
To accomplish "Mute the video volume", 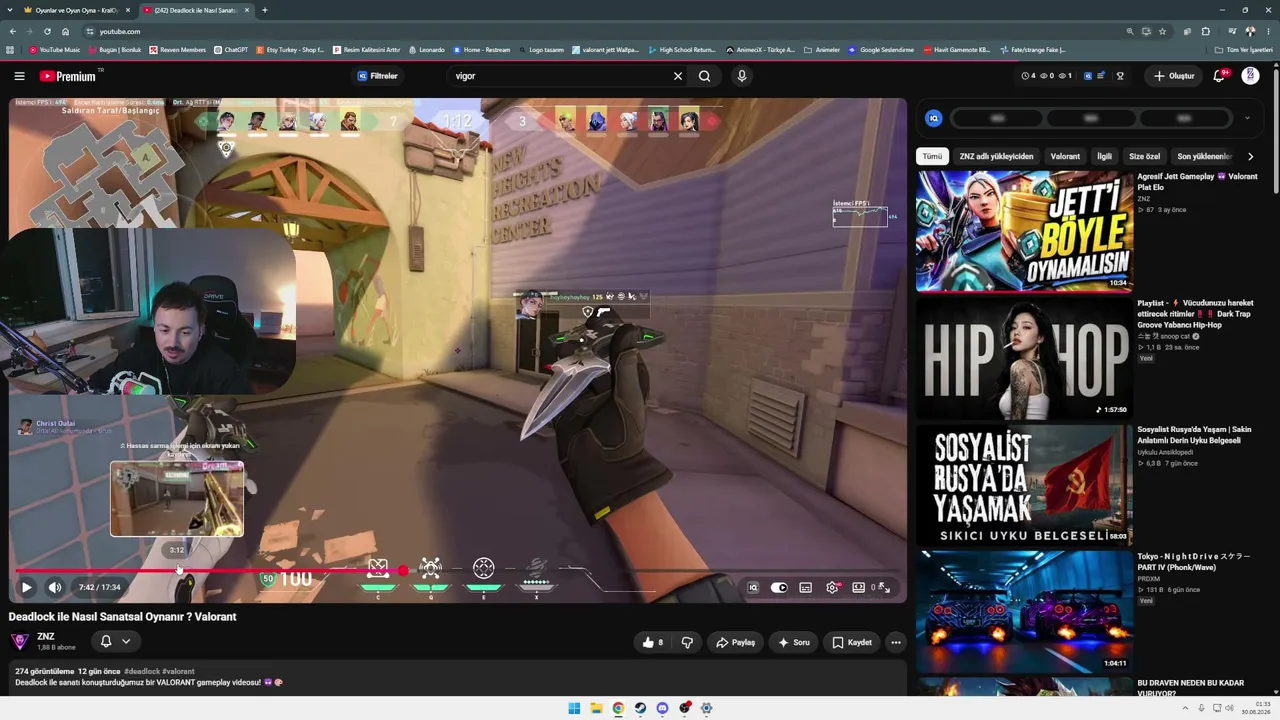I will [55, 587].
